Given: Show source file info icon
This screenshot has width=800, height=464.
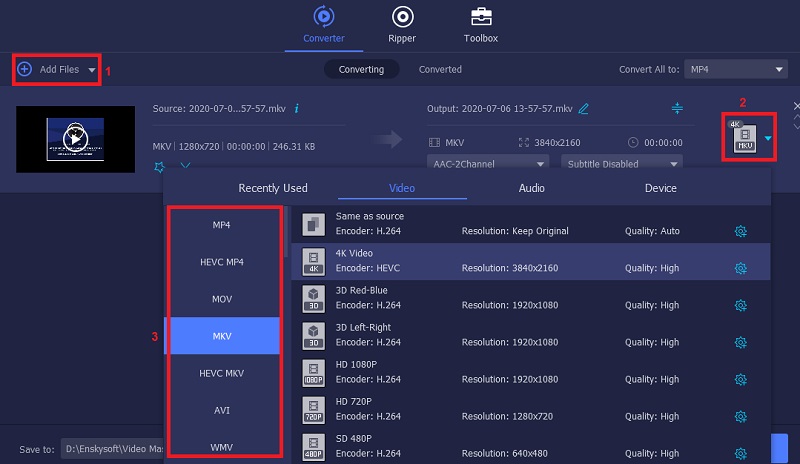Looking at the screenshot, I should 296,108.
